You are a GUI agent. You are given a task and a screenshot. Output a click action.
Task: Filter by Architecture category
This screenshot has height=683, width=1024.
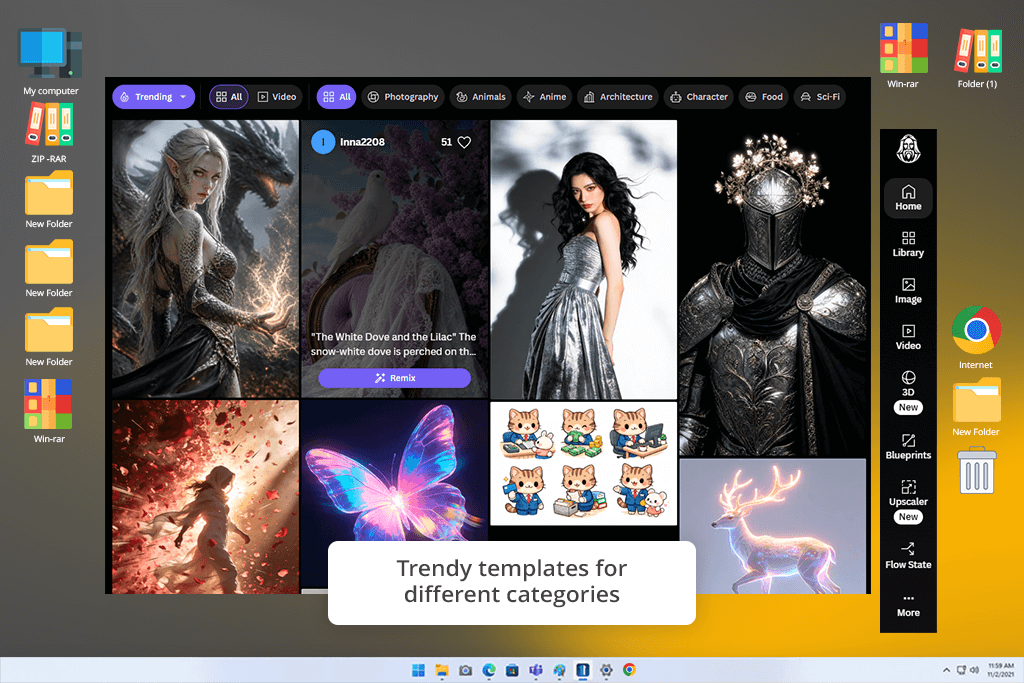(x=618, y=97)
